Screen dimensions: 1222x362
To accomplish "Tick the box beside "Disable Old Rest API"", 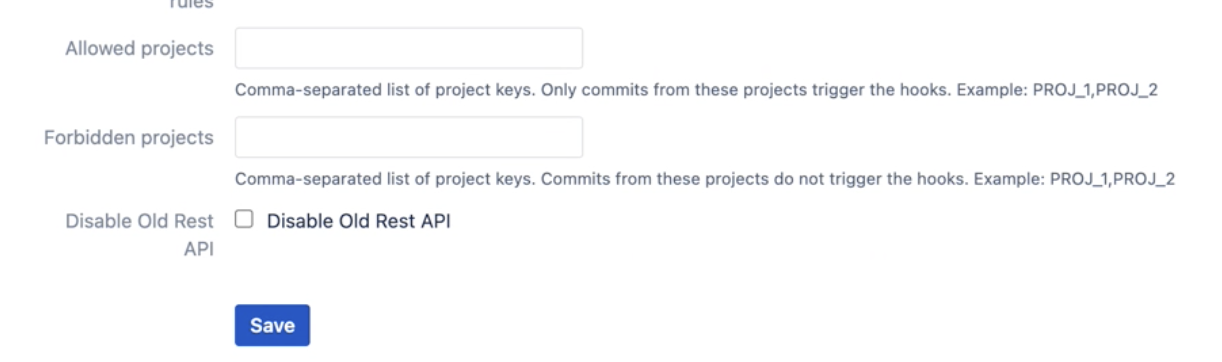I will (x=243, y=221).
